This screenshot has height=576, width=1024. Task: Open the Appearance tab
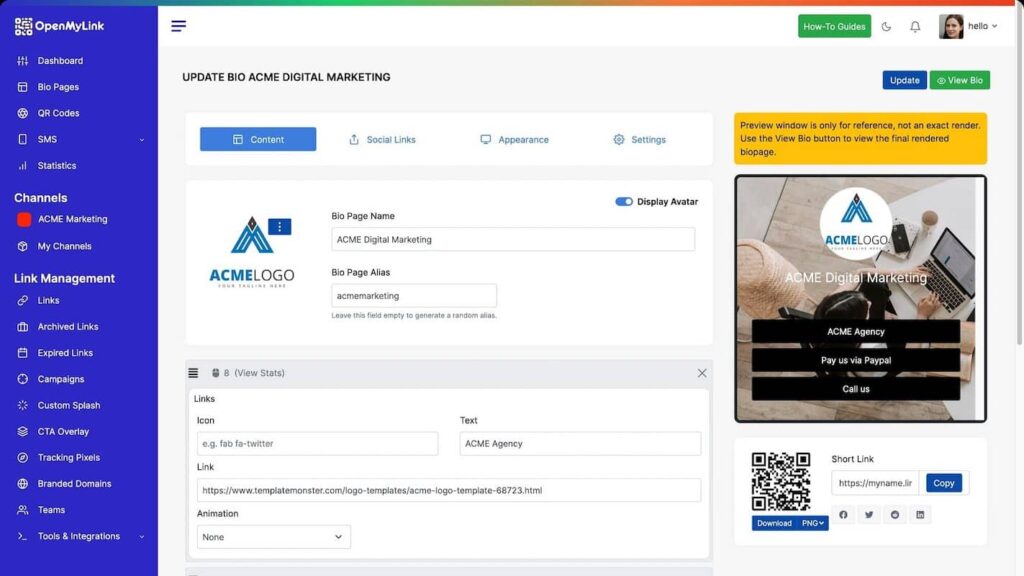click(514, 139)
